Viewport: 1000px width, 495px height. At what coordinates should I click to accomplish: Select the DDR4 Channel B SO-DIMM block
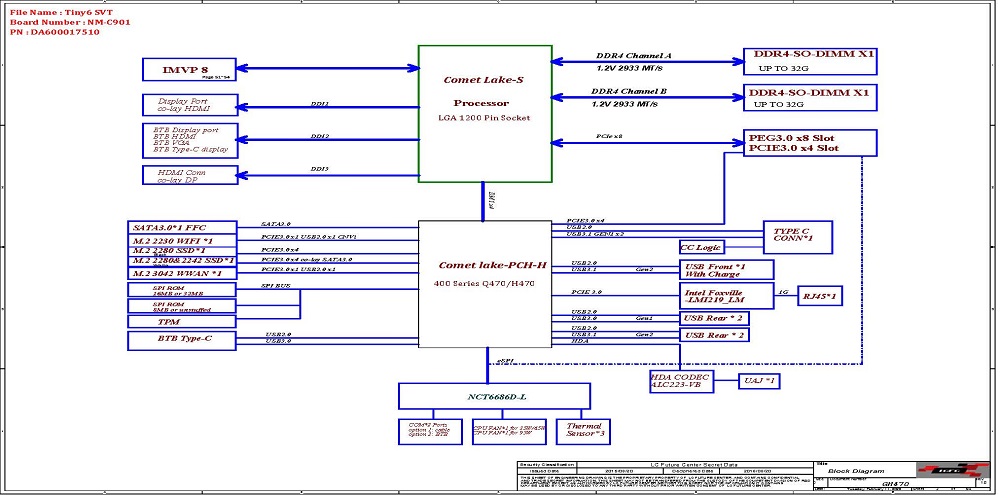pos(810,97)
